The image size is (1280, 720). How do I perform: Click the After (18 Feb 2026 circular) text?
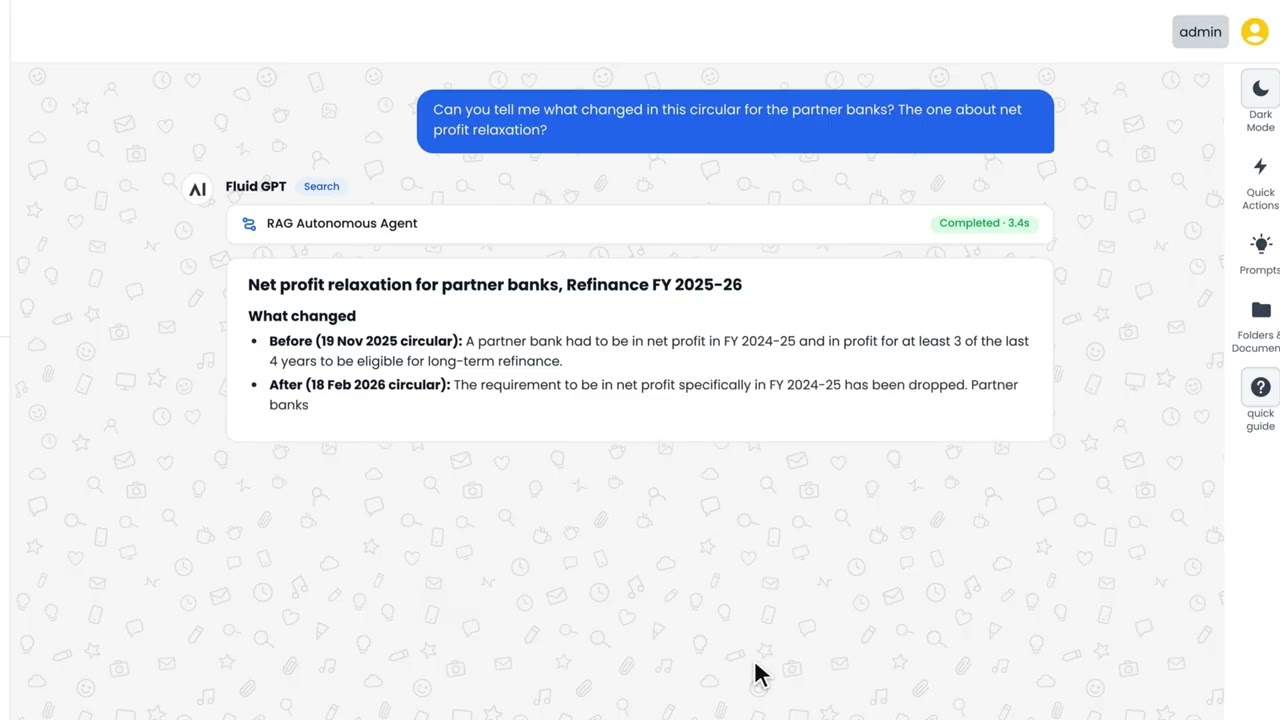360,385
